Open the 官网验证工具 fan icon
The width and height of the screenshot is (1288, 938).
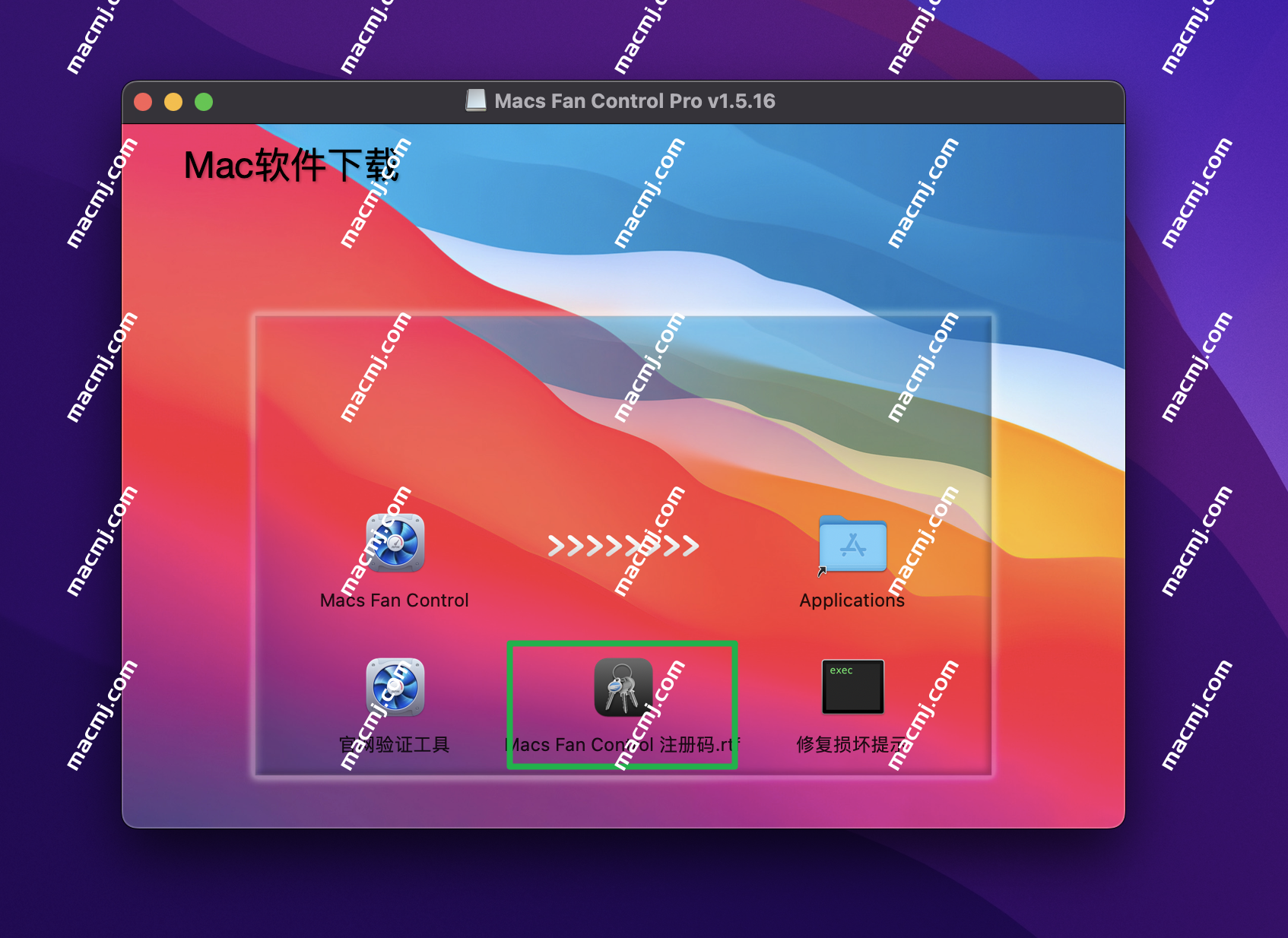[395, 687]
